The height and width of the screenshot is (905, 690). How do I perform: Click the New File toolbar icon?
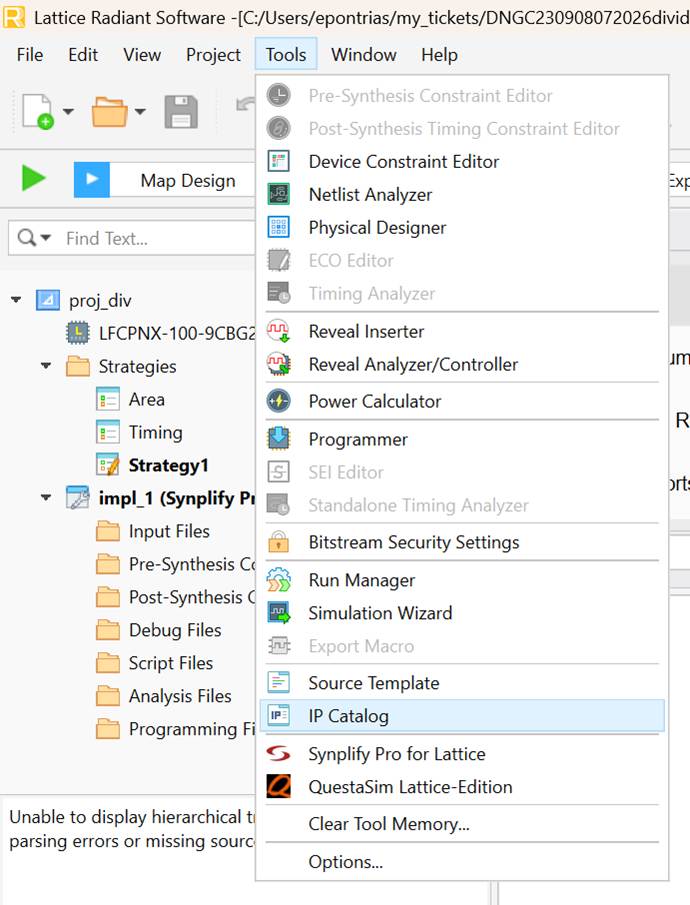click(x=38, y=111)
